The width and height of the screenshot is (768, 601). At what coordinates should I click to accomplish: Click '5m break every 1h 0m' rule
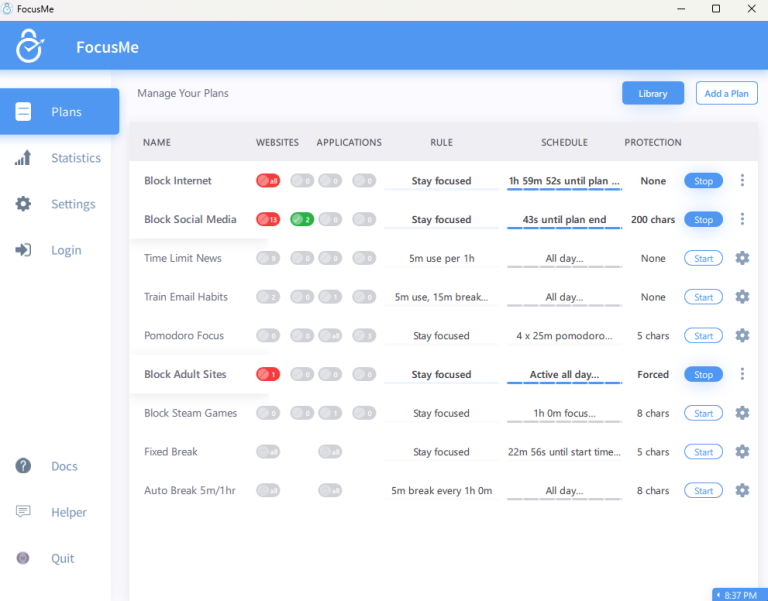[x=441, y=490]
